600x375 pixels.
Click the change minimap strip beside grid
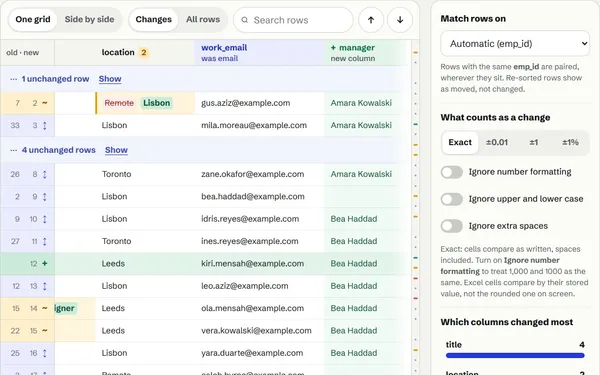pos(415,207)
